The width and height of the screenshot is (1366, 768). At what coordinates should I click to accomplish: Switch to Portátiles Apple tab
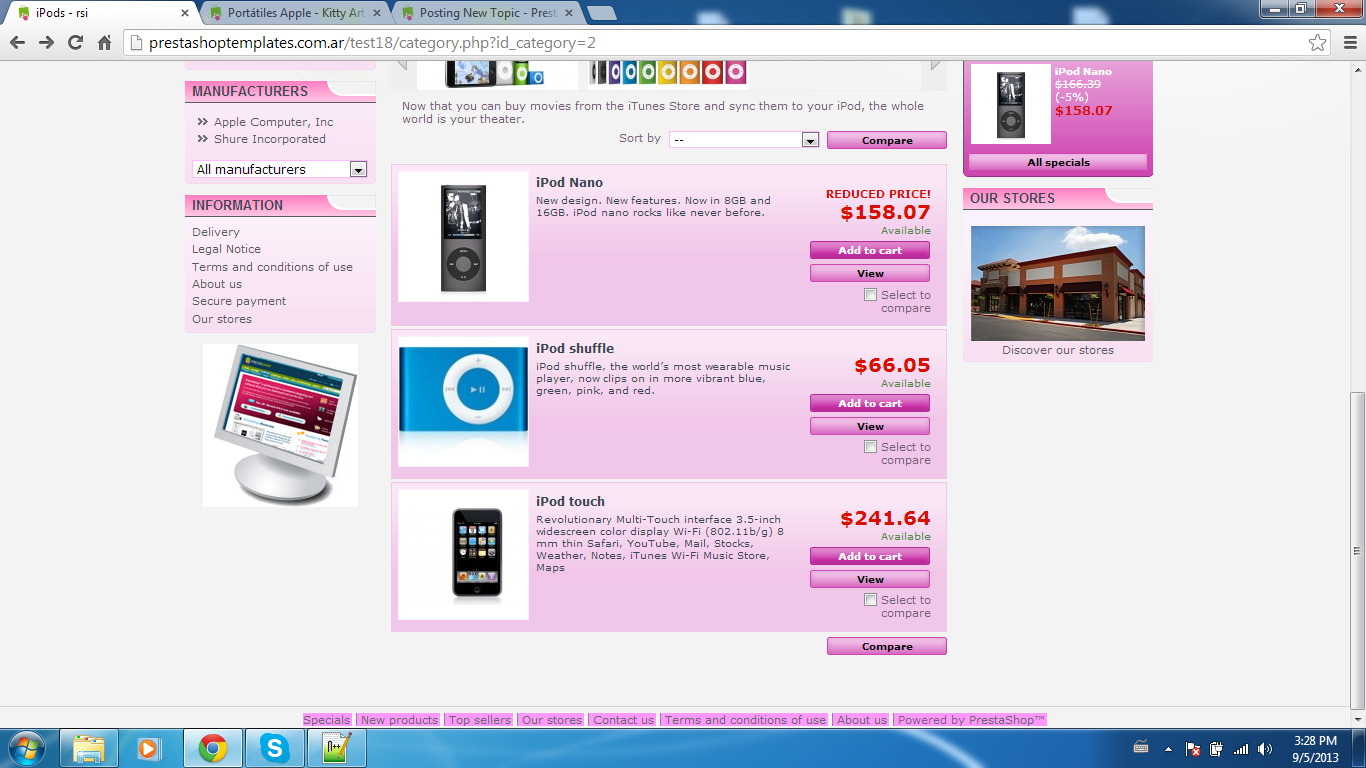294,13
